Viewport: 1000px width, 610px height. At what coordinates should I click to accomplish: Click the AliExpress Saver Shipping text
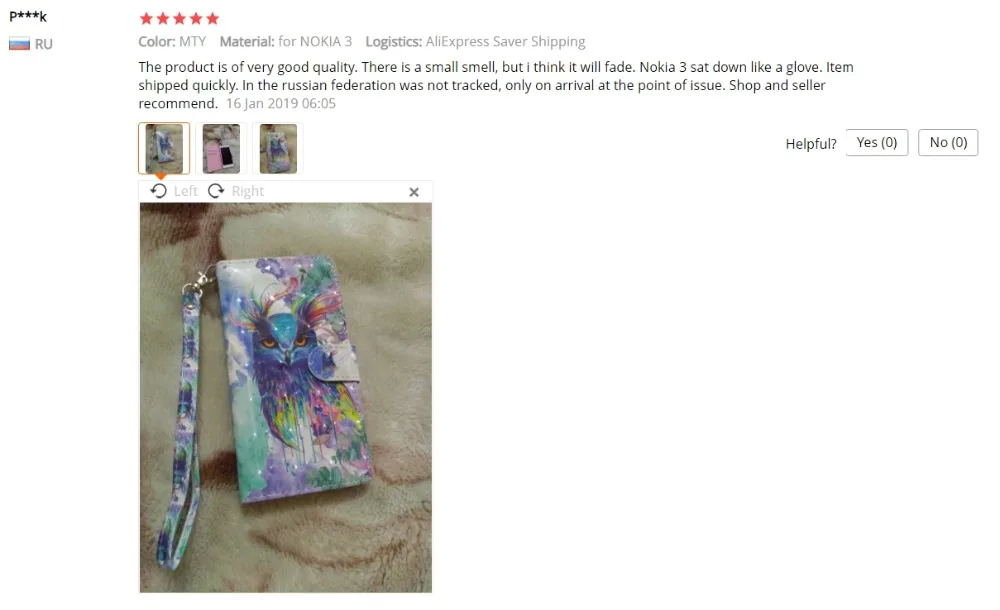(505, 41)
